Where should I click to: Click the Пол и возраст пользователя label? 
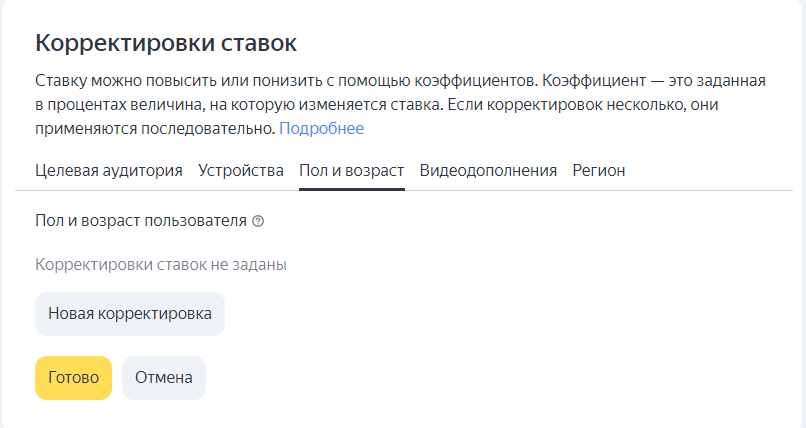tap(141, 220)
